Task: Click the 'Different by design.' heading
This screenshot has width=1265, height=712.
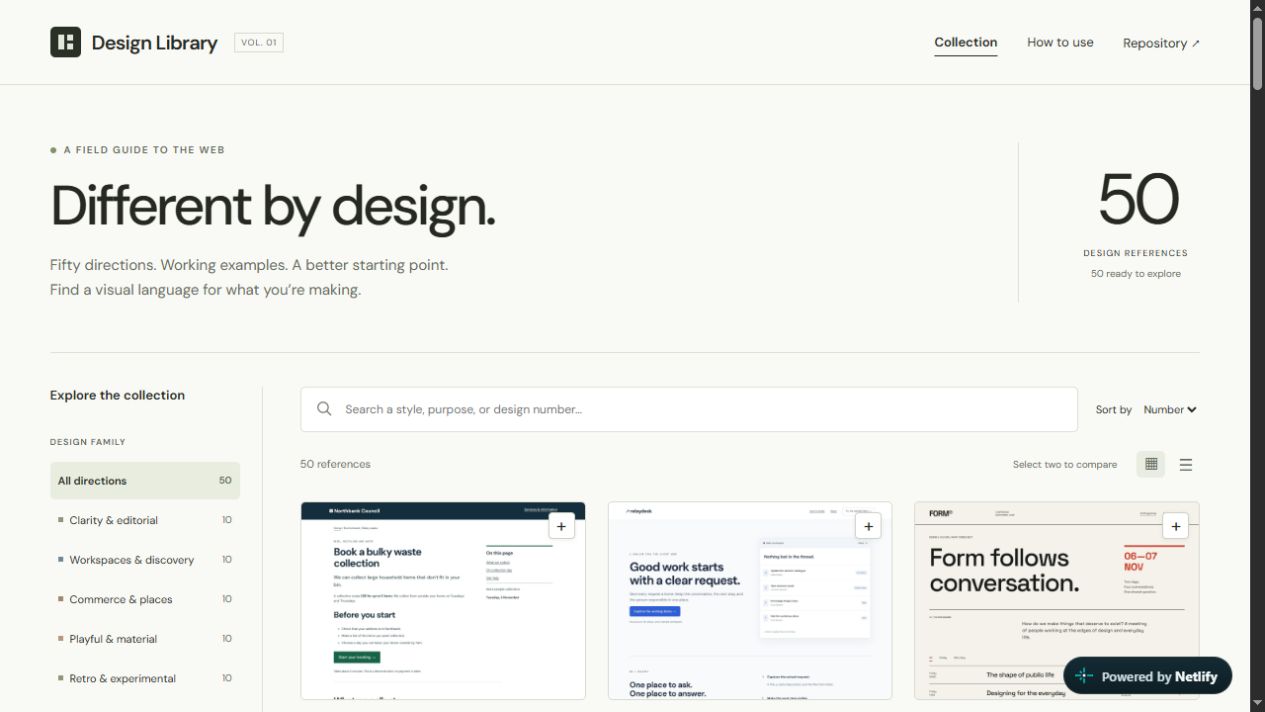Action: [x=272, y=206]
